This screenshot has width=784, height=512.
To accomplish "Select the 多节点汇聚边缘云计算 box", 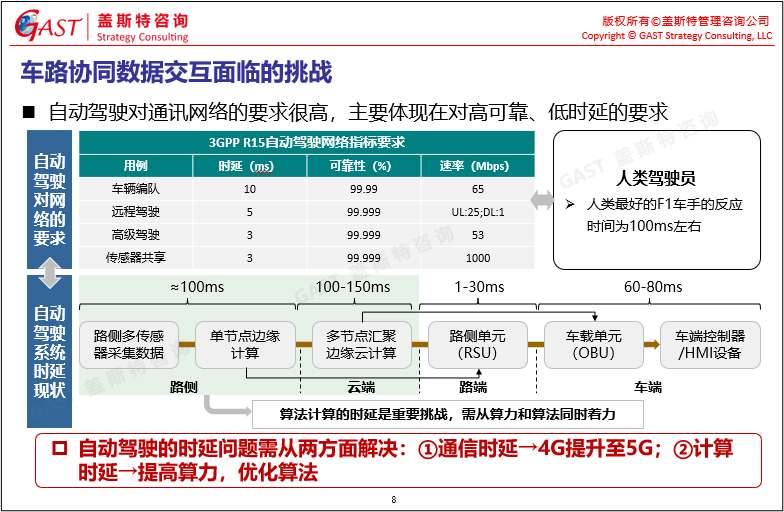I will pyautogui.click(x=361, y=344).
